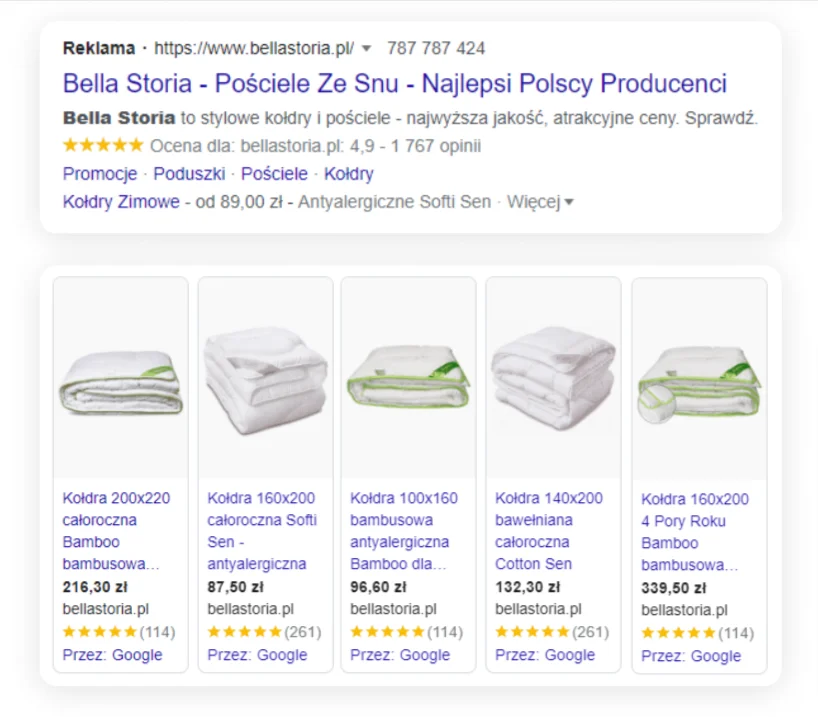Select the Kołdra 200x220 Bamboo product image
This screenshot has width=818, height=717.
(x=120, y=379)
